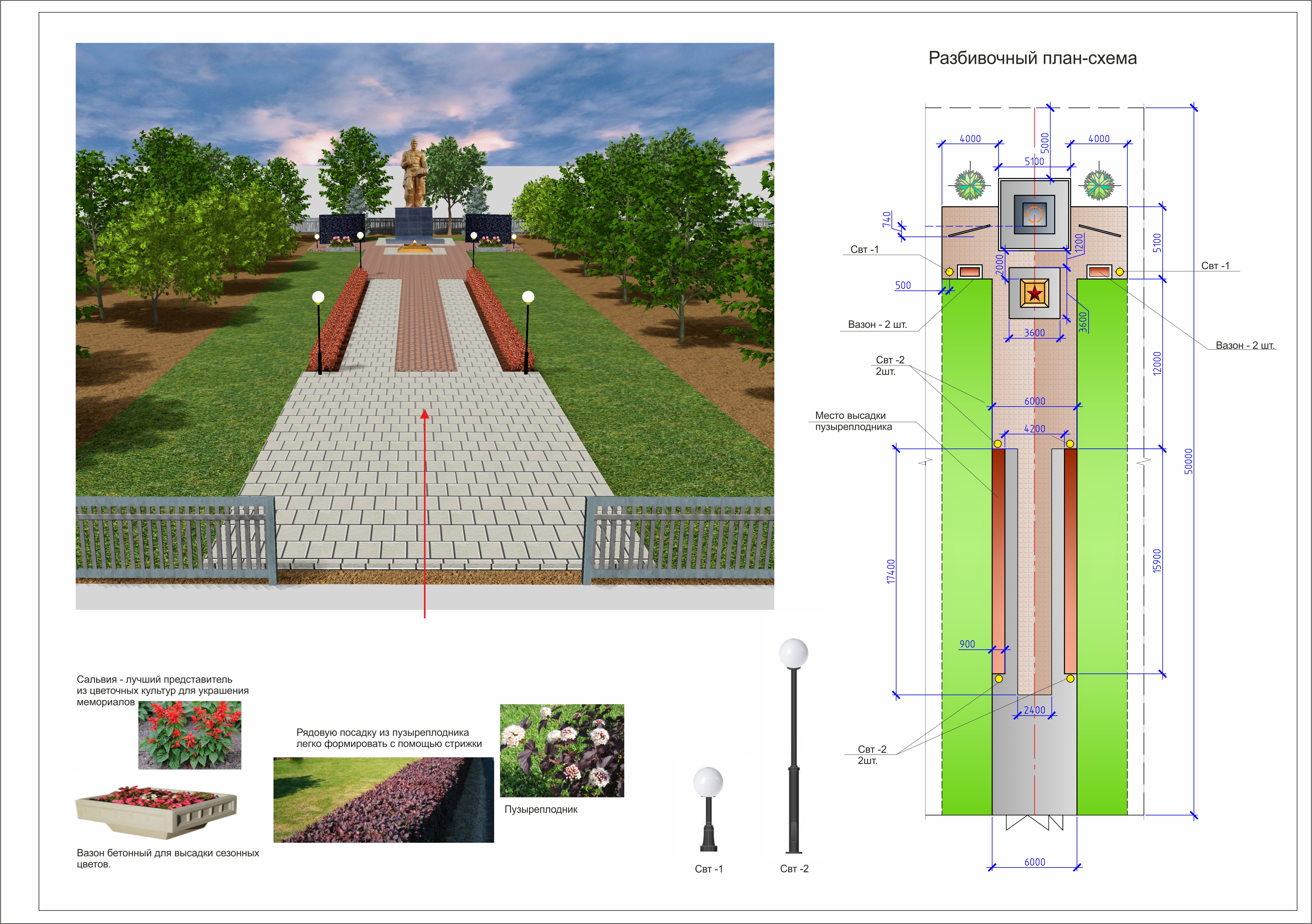Click the right "4000" dimension at plan top
This screenshot has width=1312, height=924.
[1099, 139]
